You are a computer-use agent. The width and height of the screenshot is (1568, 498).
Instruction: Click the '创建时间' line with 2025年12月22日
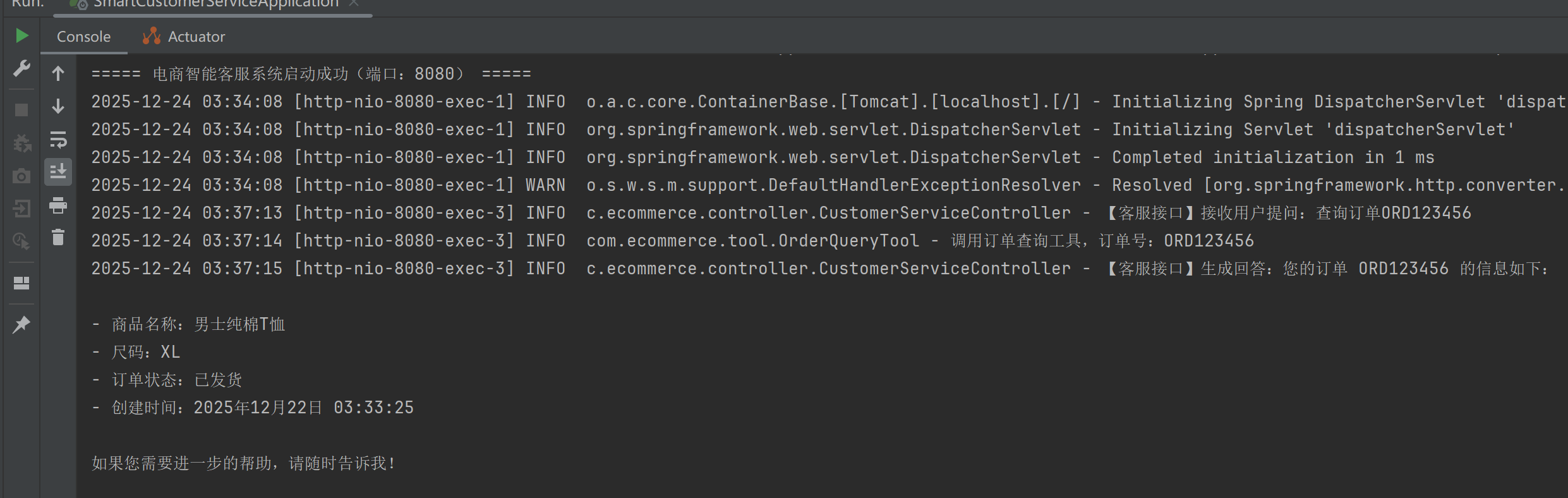253,408
